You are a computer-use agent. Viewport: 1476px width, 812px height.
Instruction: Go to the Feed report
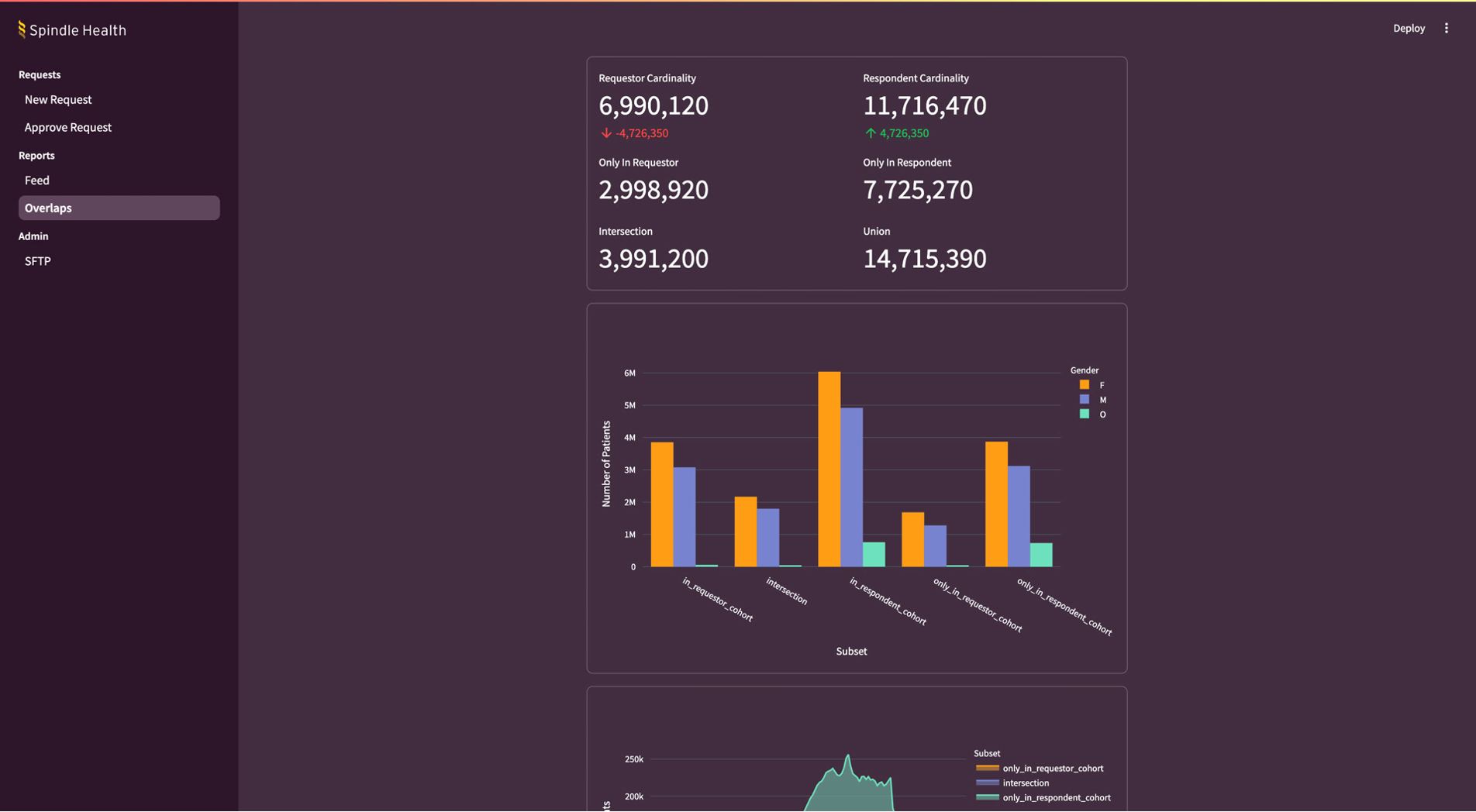[x=119, y=180]
